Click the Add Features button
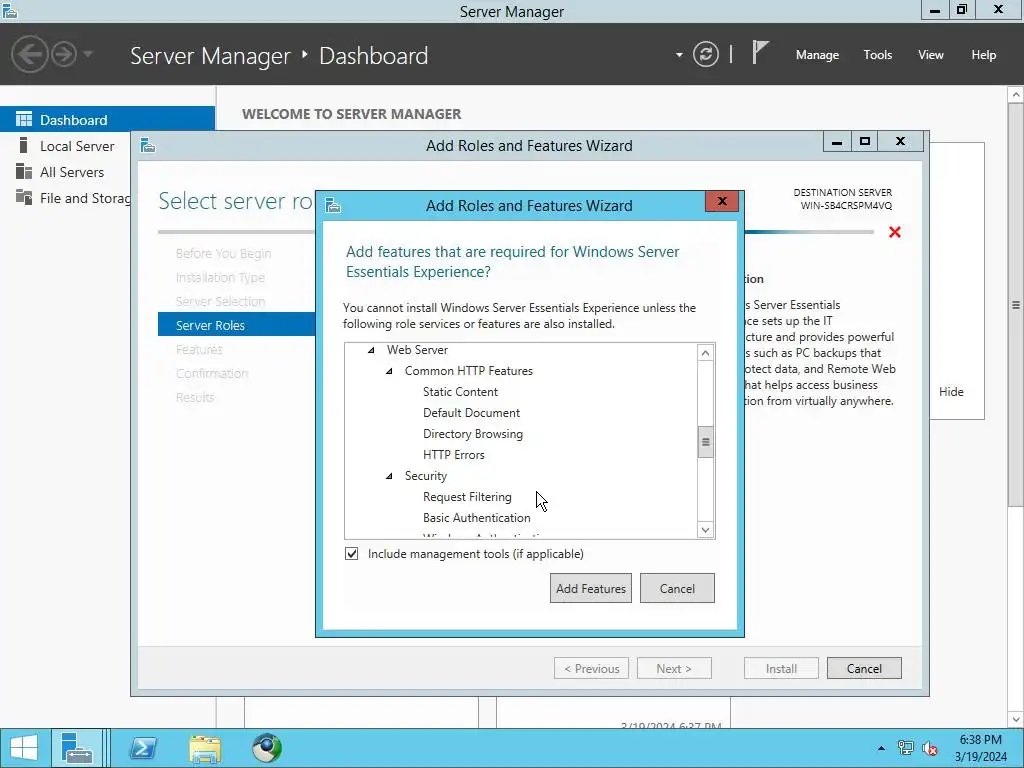 coord(590,588)
